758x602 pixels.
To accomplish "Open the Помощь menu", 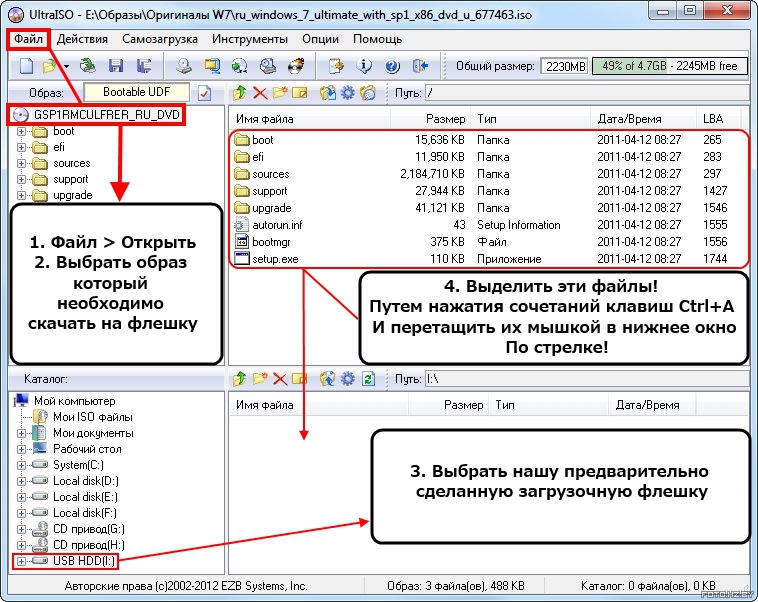I will coord(377,39).
